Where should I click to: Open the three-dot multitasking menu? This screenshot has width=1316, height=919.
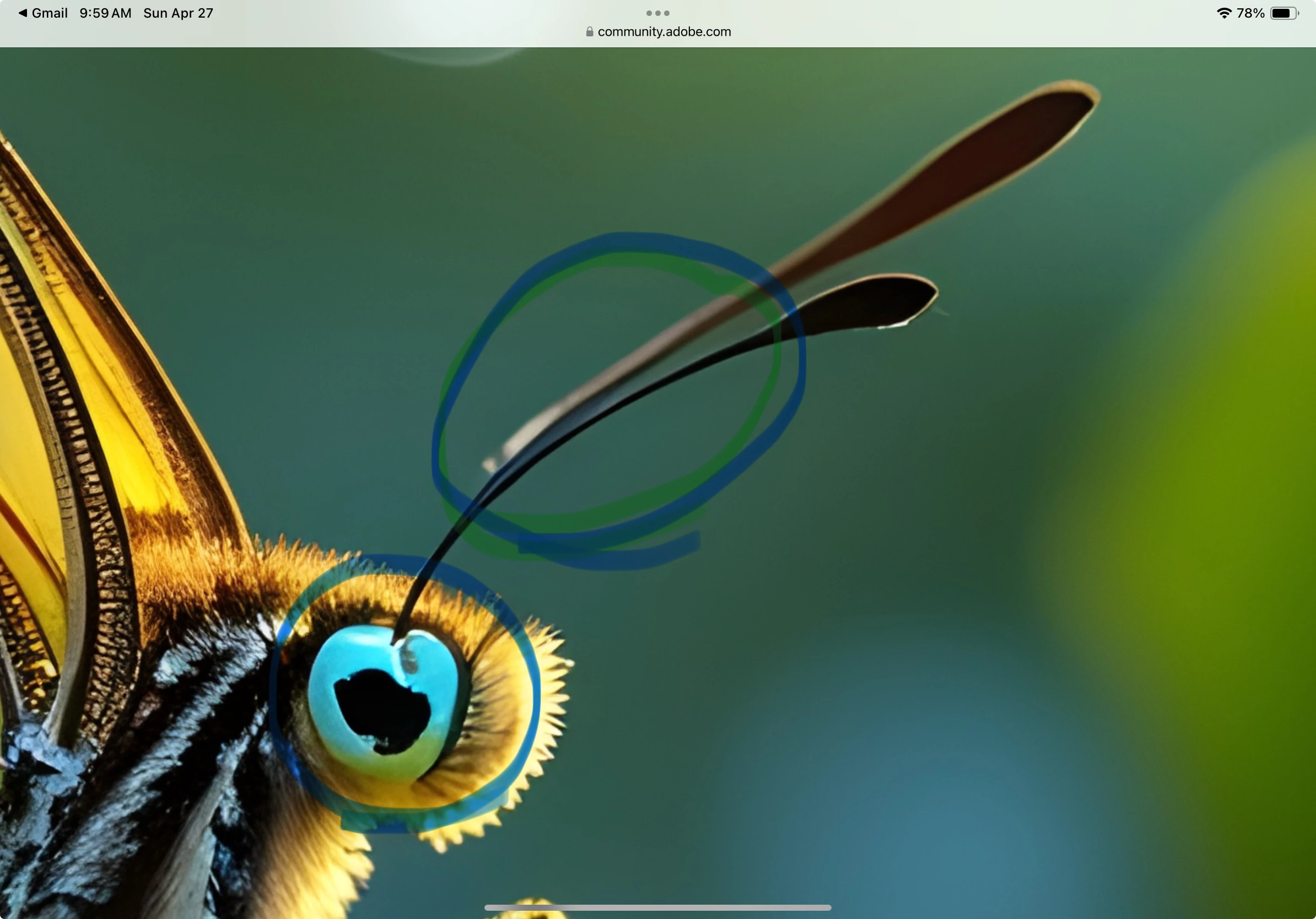(657, 13)
